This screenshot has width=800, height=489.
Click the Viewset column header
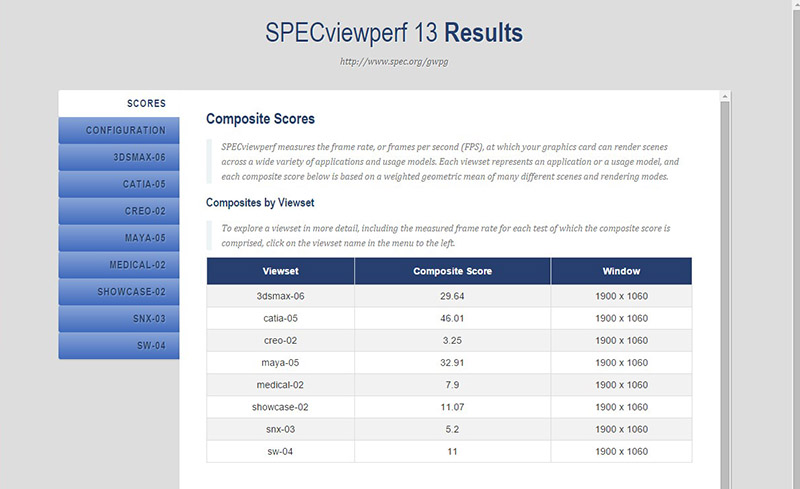tap(281, 271)
